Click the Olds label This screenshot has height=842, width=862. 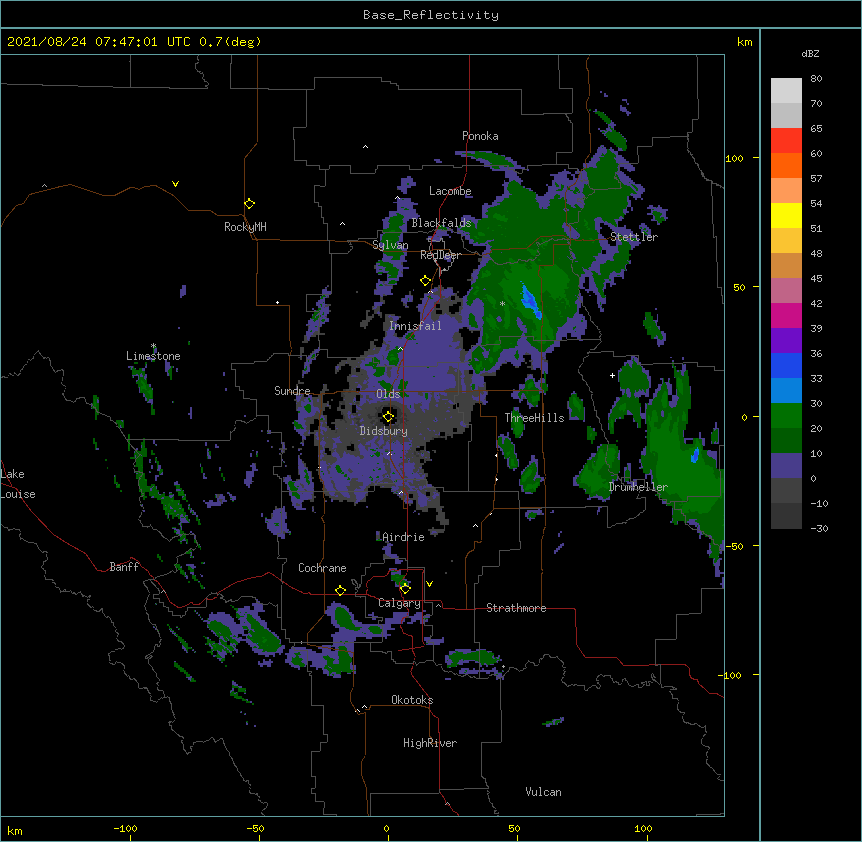(x=388, y=394)
